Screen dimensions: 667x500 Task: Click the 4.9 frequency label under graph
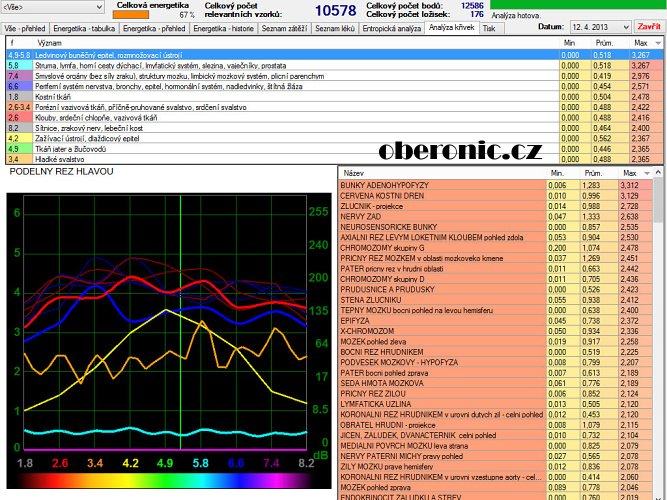click(165, 464)
